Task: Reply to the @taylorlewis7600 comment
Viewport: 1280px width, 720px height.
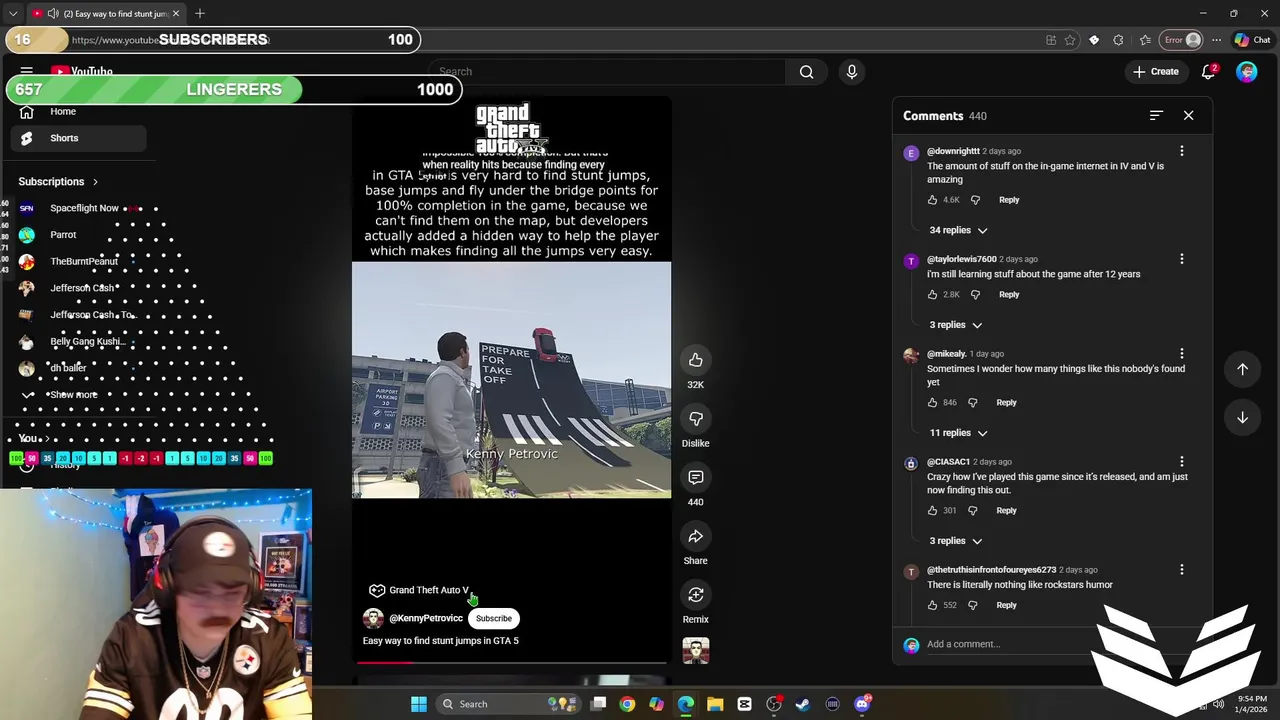Action: click(1009, 295)
